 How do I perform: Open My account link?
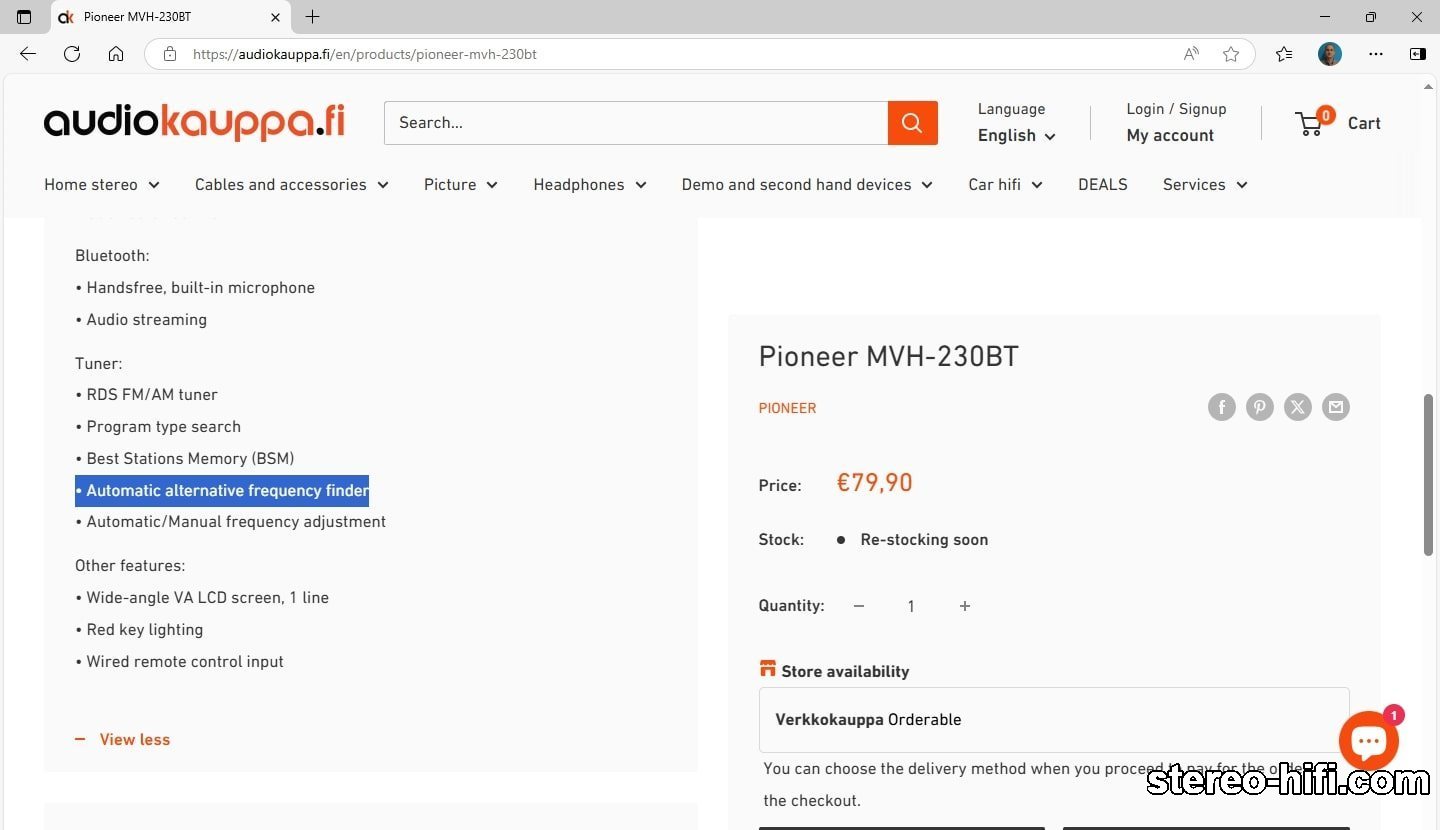coord(1170,136)
